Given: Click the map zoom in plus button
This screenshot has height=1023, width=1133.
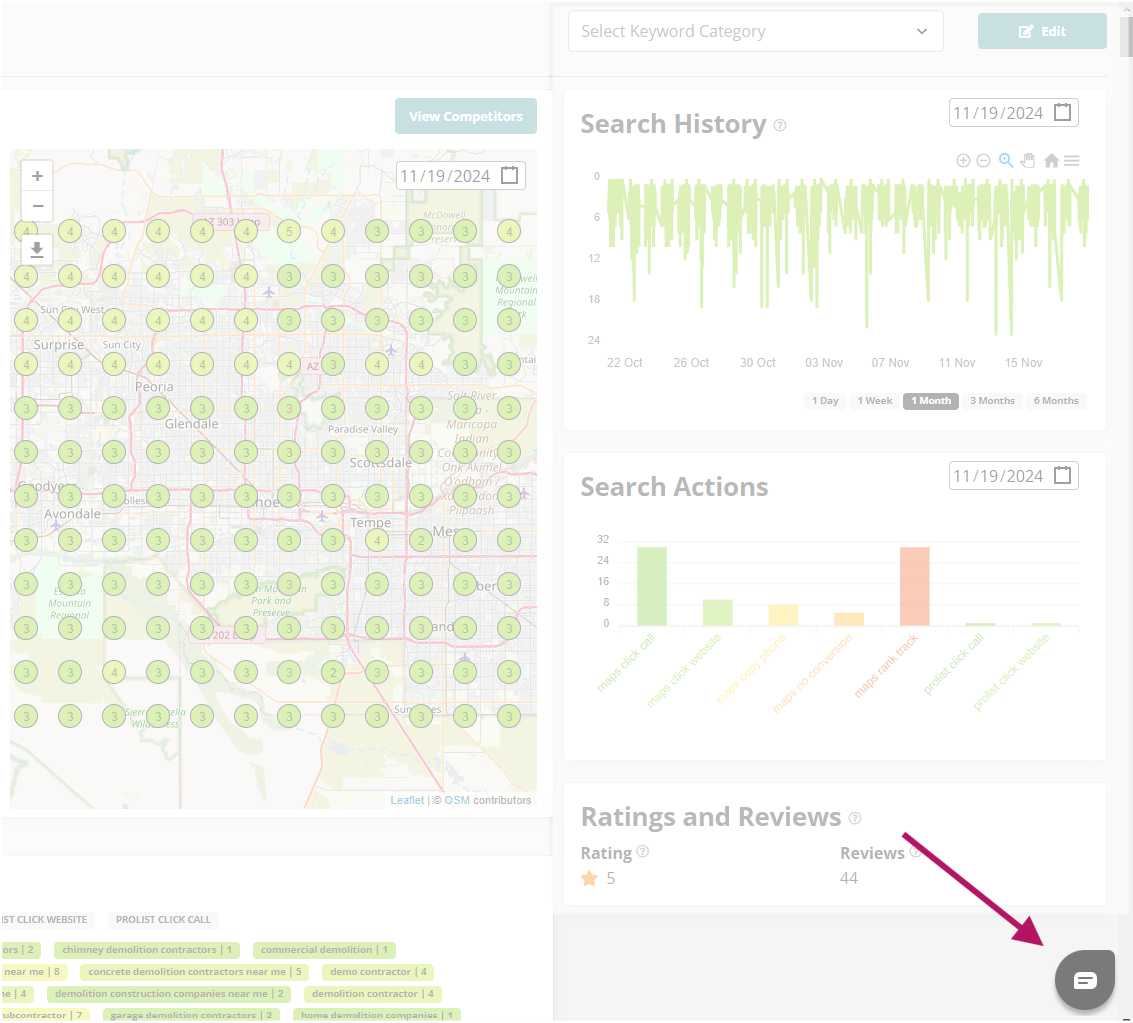Looking at the screenshot, I should 37,176.
